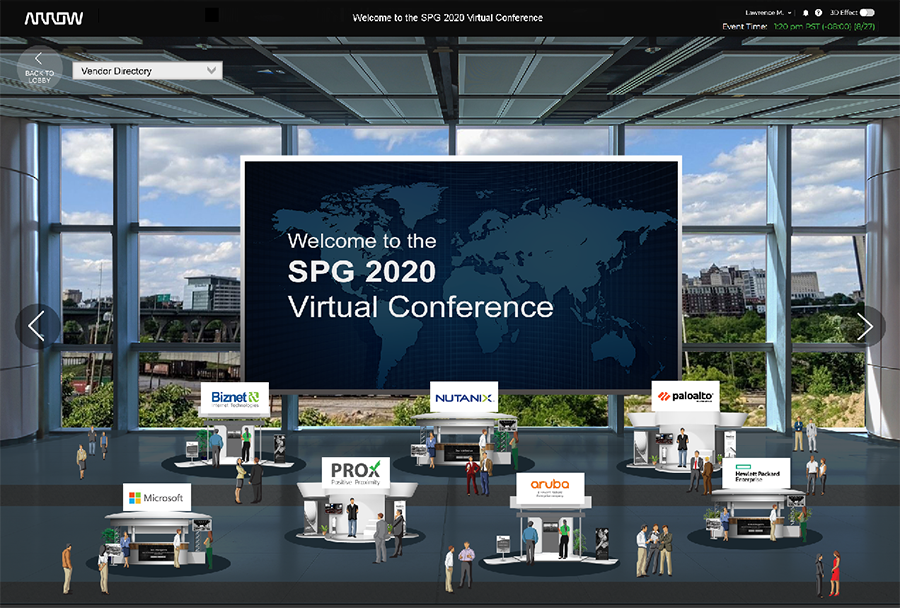
Task: Open the Vendor Directory dropdown
Action: [148, 71]
